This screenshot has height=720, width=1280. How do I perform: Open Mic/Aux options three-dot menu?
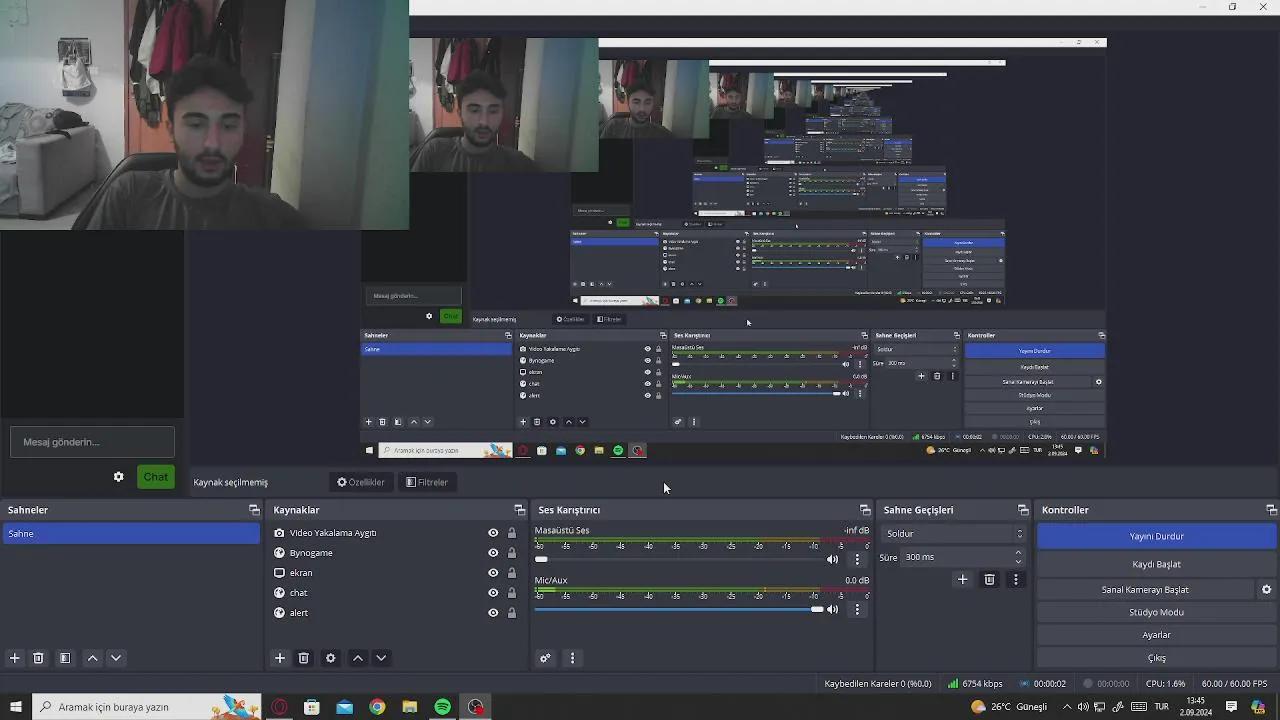pos(857,609)
